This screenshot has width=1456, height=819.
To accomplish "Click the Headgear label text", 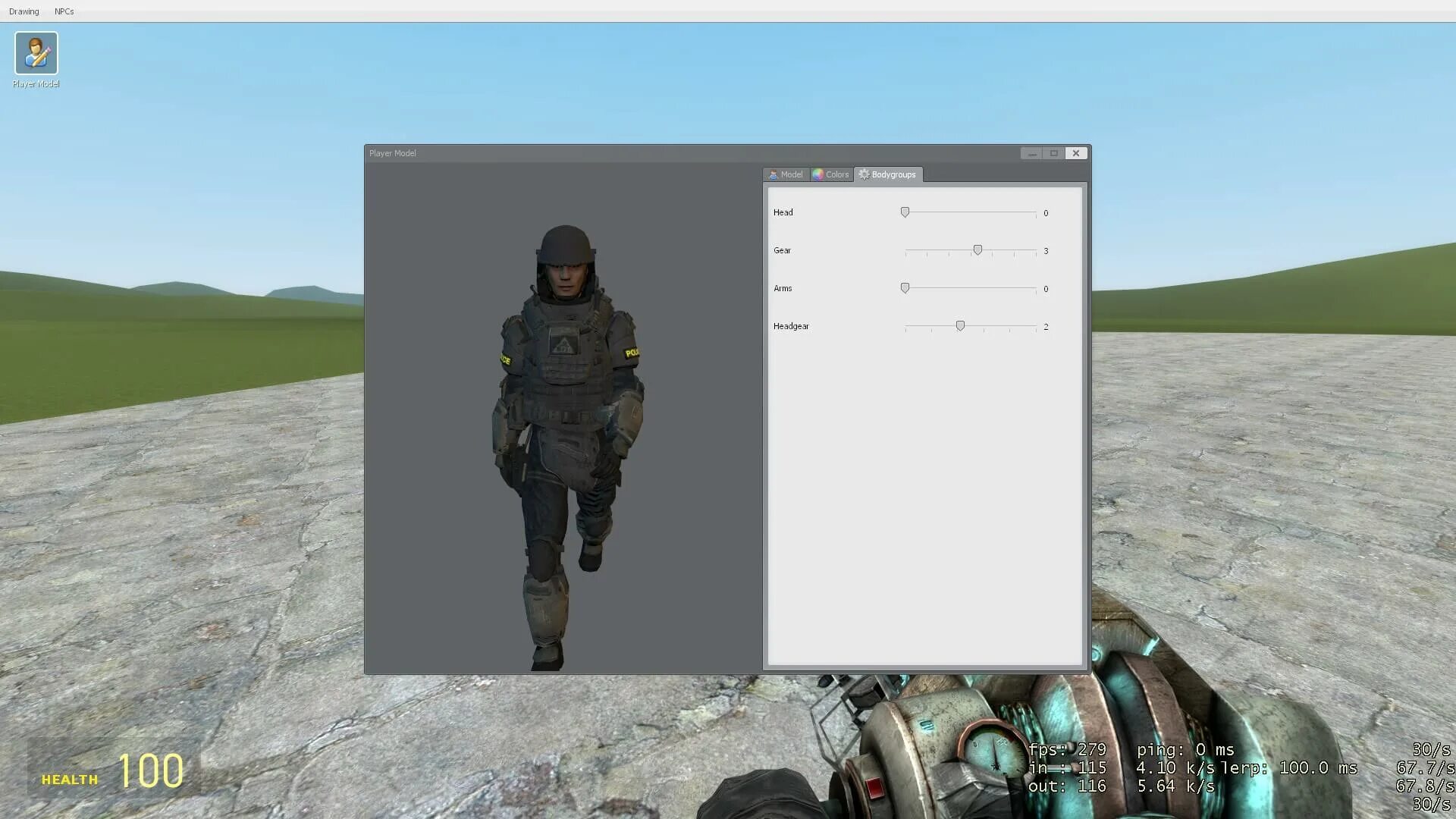I will coord(791,326).
